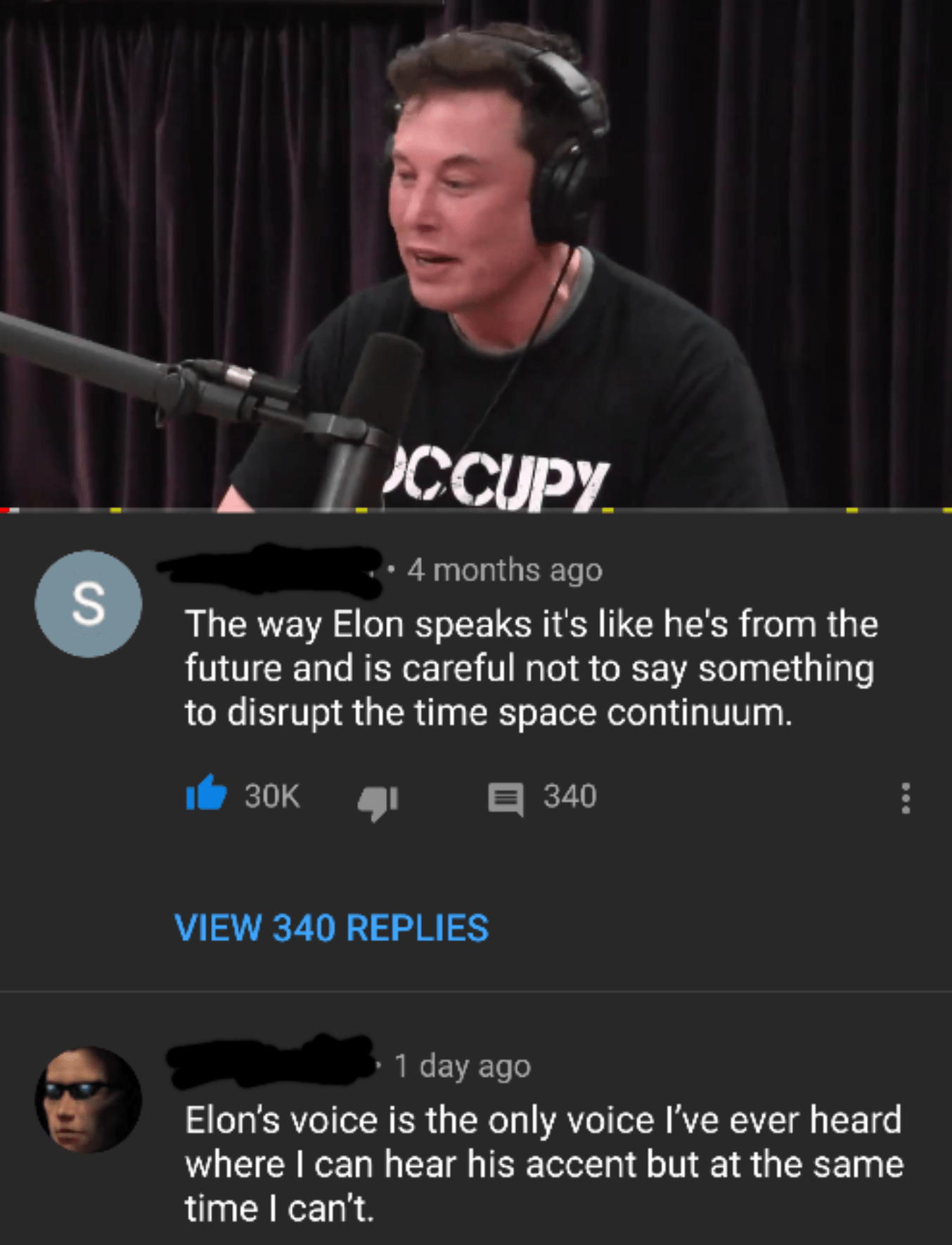Image resolution: width=952 pixels, height=1245 pixels.
Task: Tap the video player frame
Action: click(476, 253)
